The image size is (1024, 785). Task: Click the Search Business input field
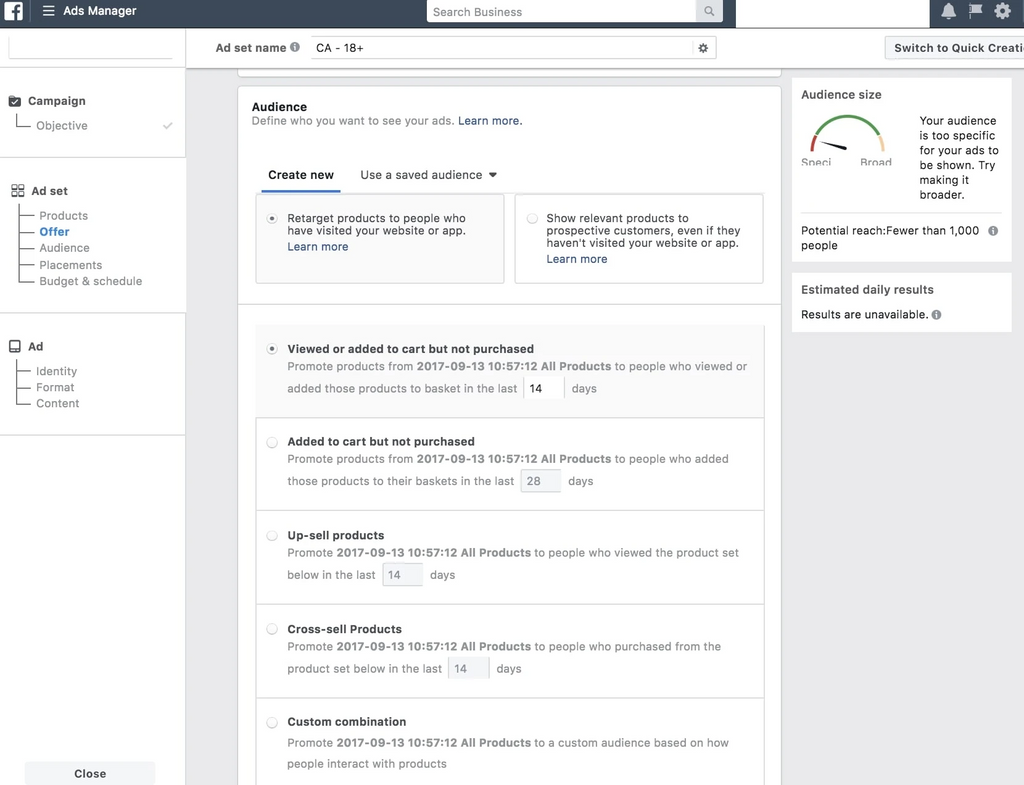pos(561,12)
